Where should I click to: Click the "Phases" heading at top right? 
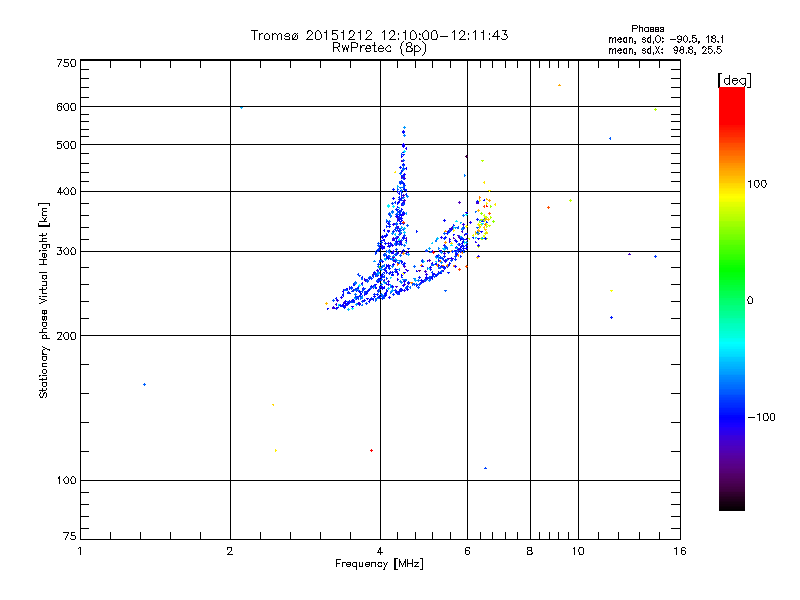pyautogui.click(x=647, y=29)
